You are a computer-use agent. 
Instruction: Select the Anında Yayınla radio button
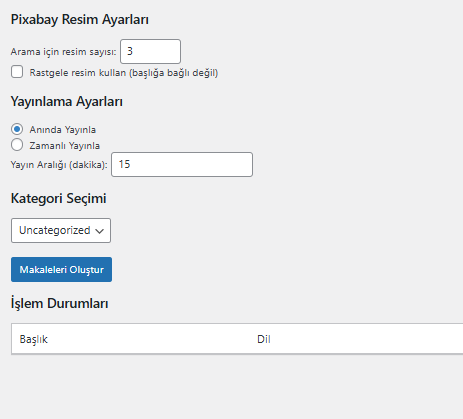pyautogui.click(x=17, y=129)
